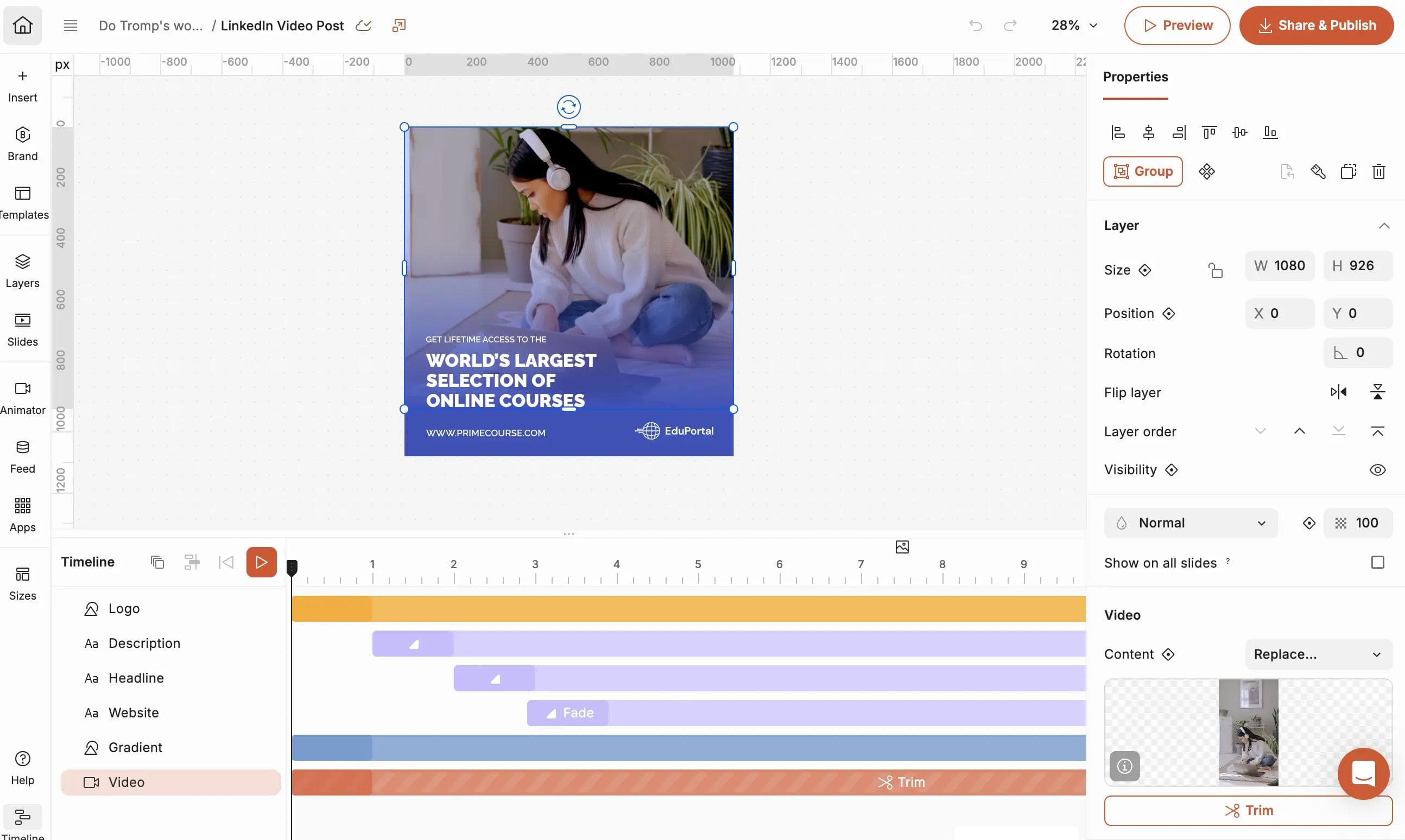Click the Trim button under Video
This screenshot has height=840, width=1405.
[x=1248, y=810]
